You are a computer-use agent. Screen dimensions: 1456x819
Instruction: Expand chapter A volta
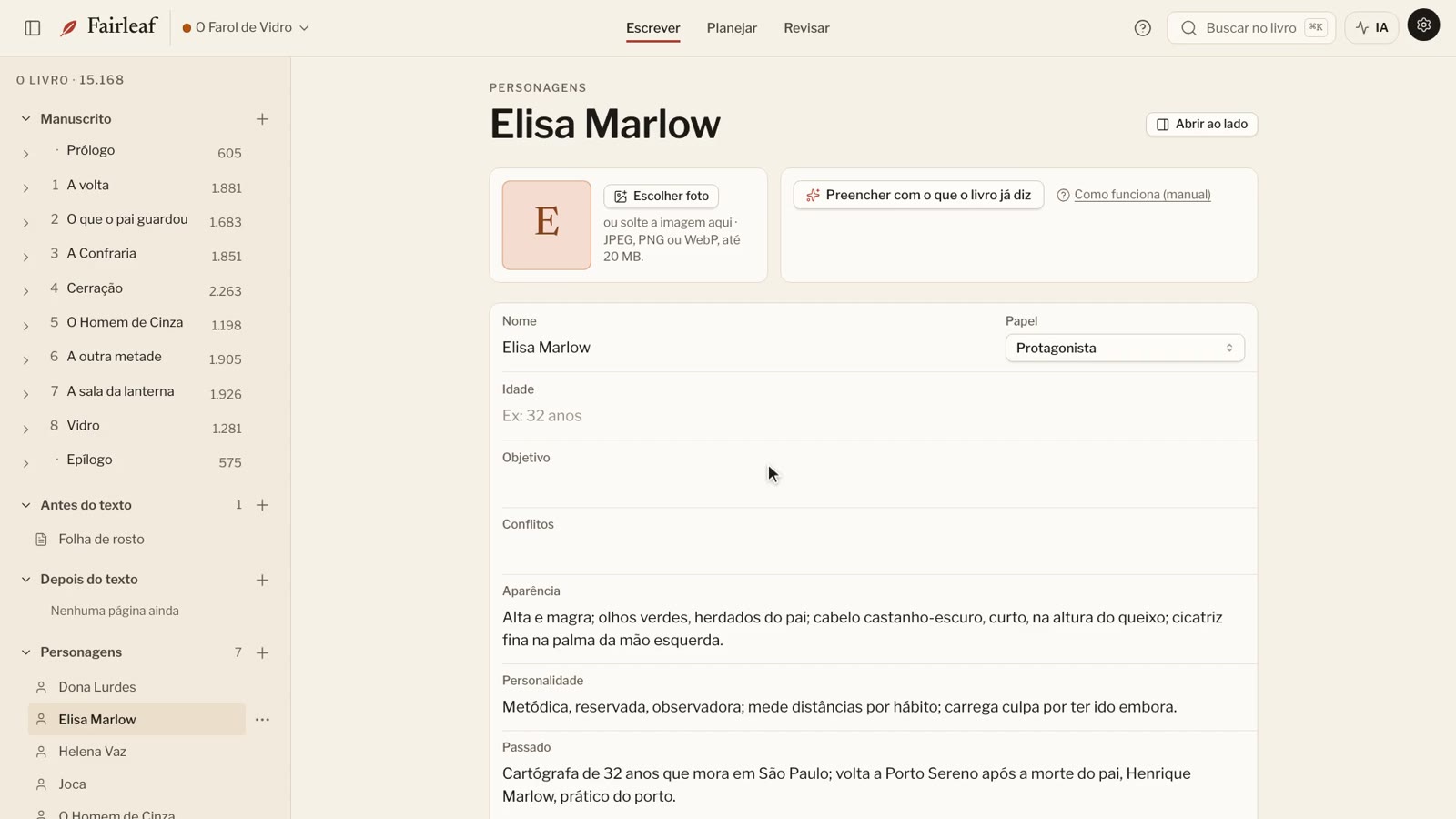coord(25,188)
